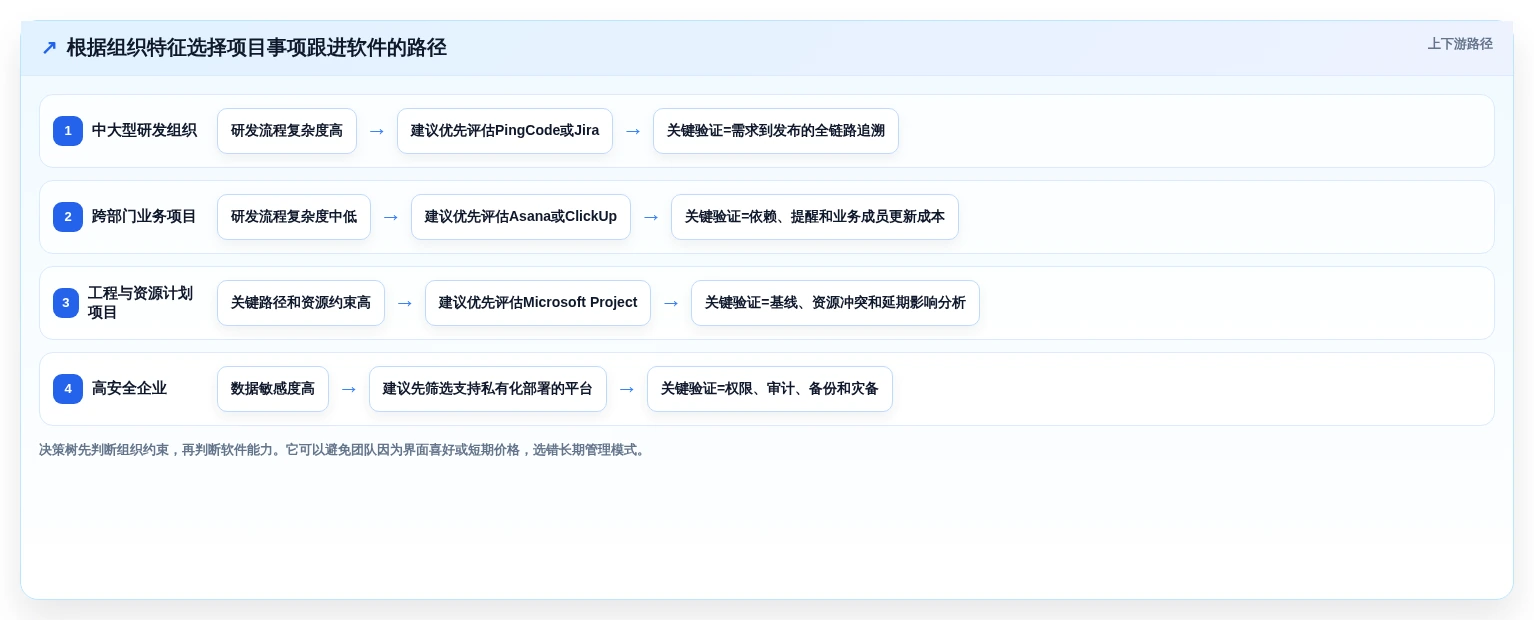This screenshot has width=1534, height=620.
Task: Click arrow after 数据敏感度高
Action: [x=349, y=389]
